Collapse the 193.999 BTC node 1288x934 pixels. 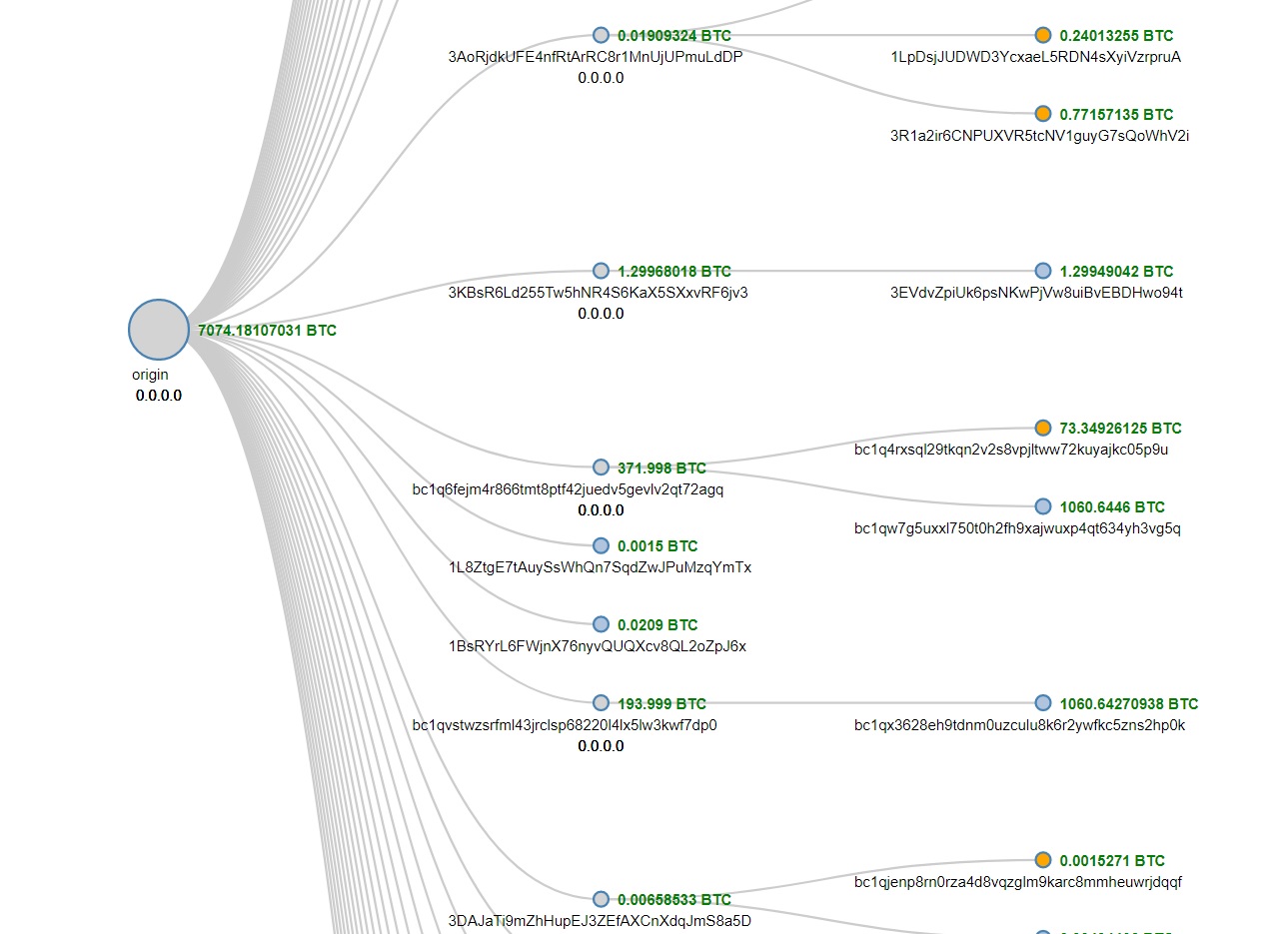[x=601, y=703]
